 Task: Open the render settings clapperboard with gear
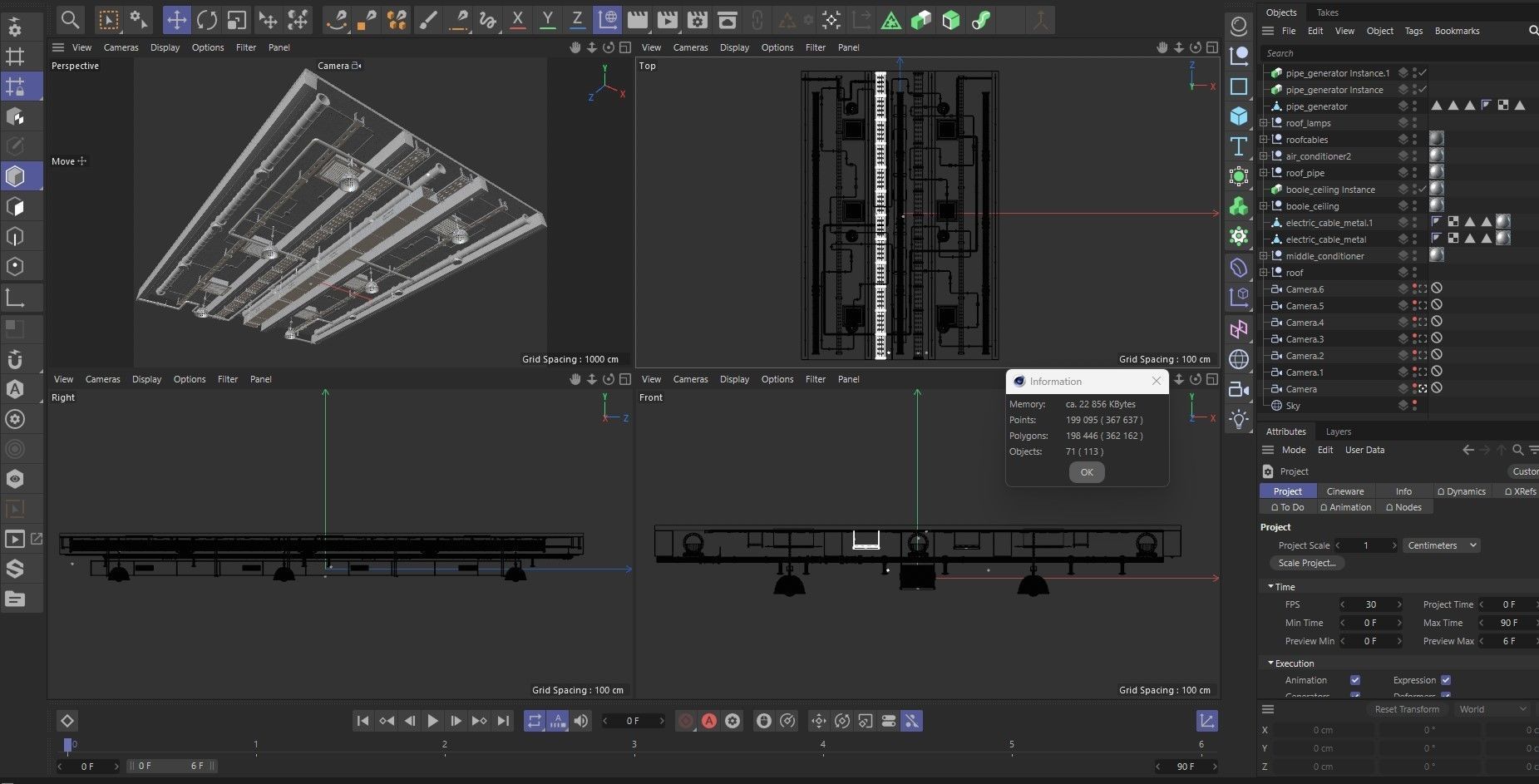(x=698, y=20)
